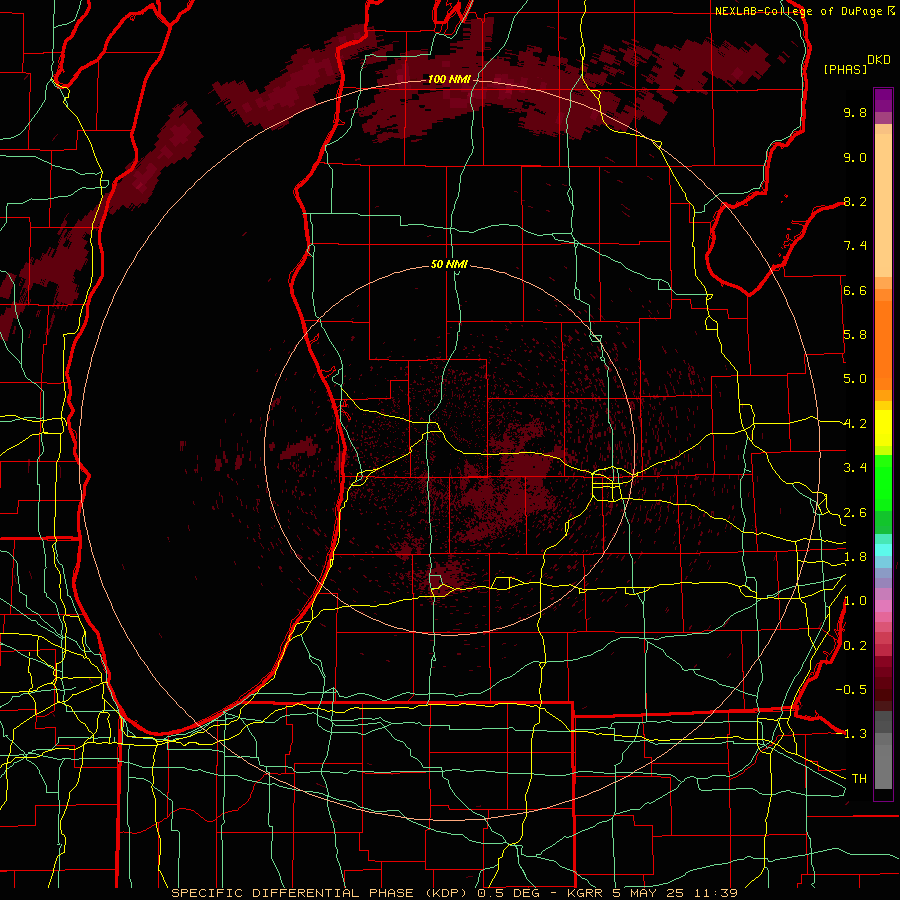The height and width of the screenshot is (900, 900).
Task: Click the 1.0 scale value
Action: pos(855,601)
